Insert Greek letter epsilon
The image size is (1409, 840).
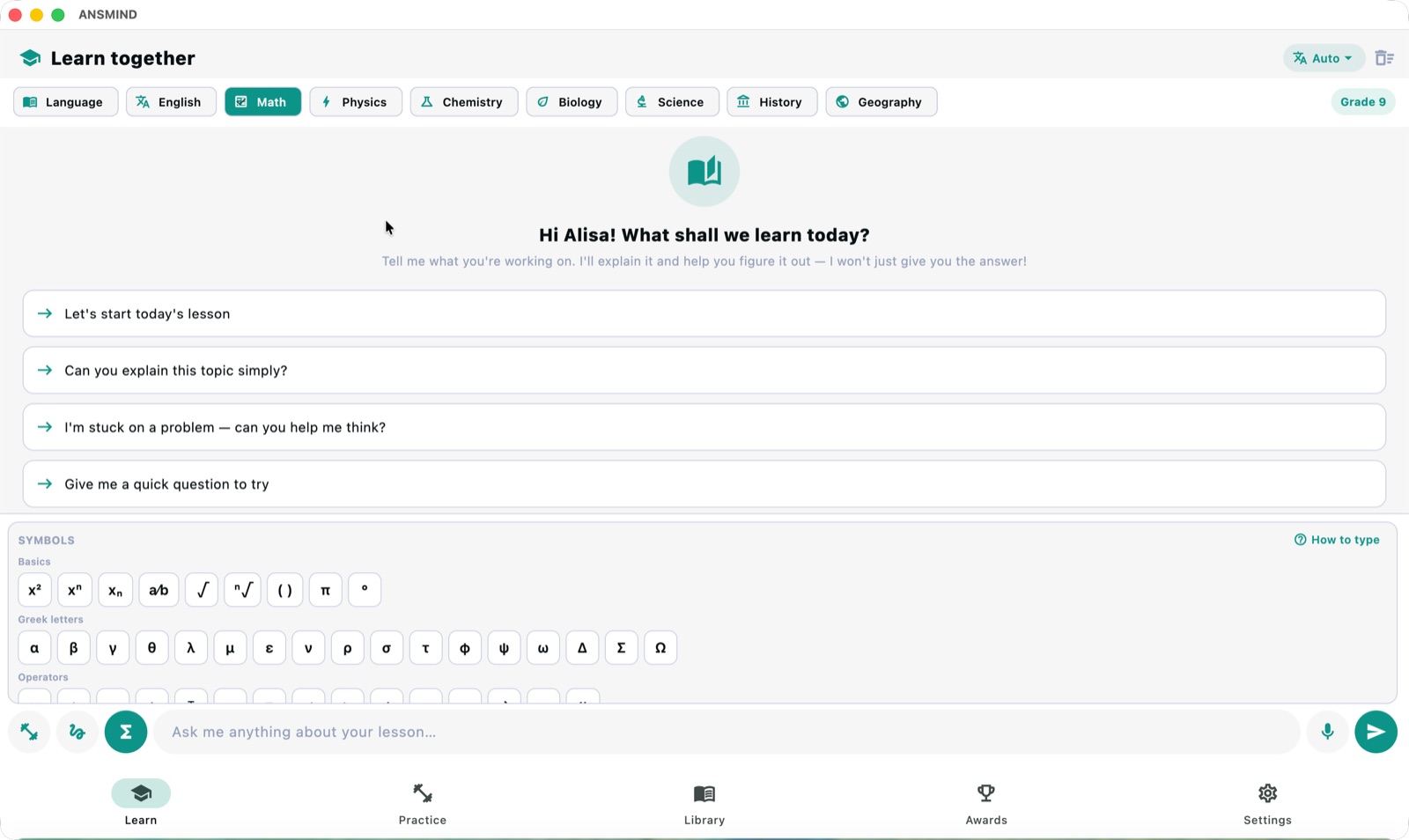click(x=269, y=648)
